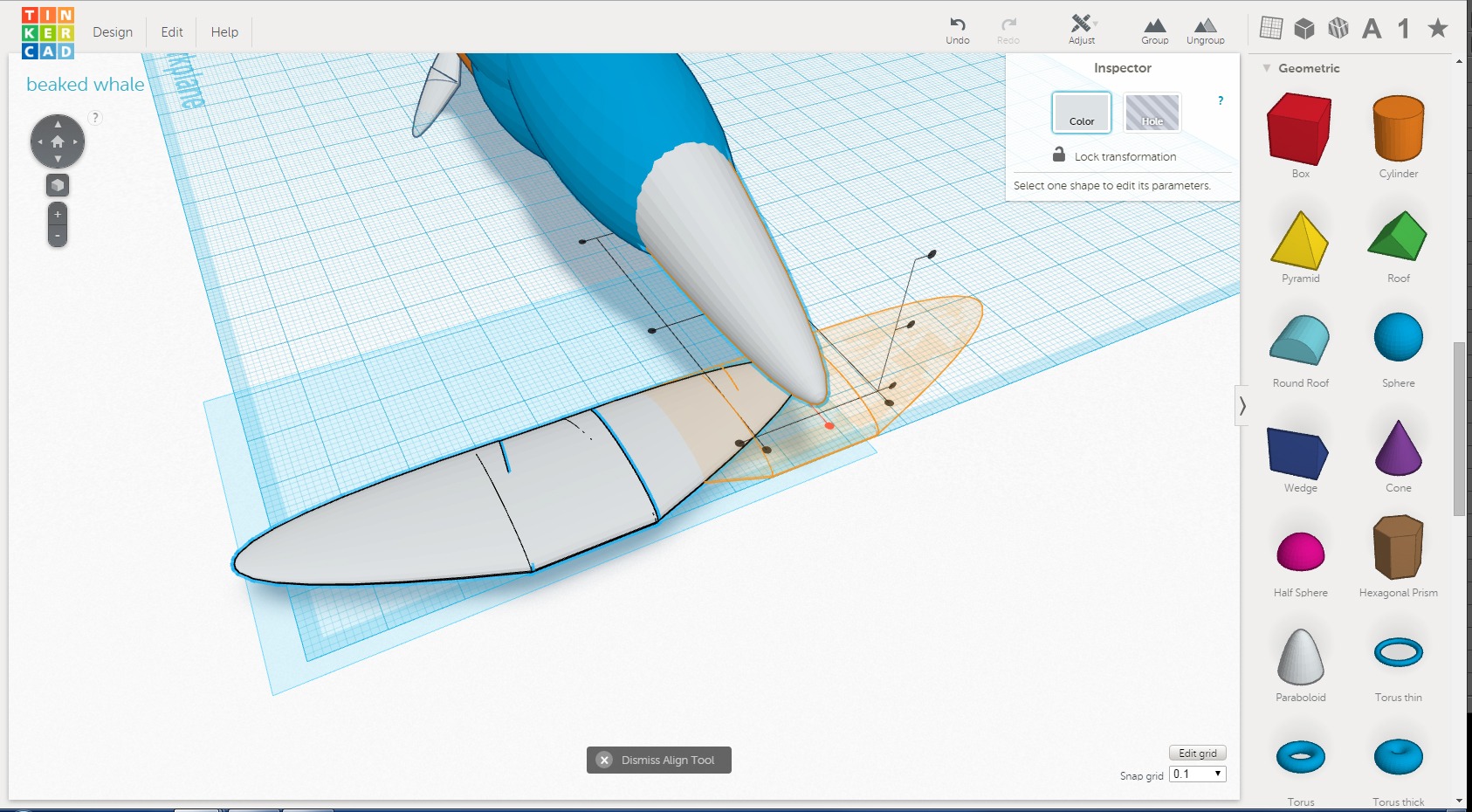Open the solid cube shapes category

point(1304,29)
